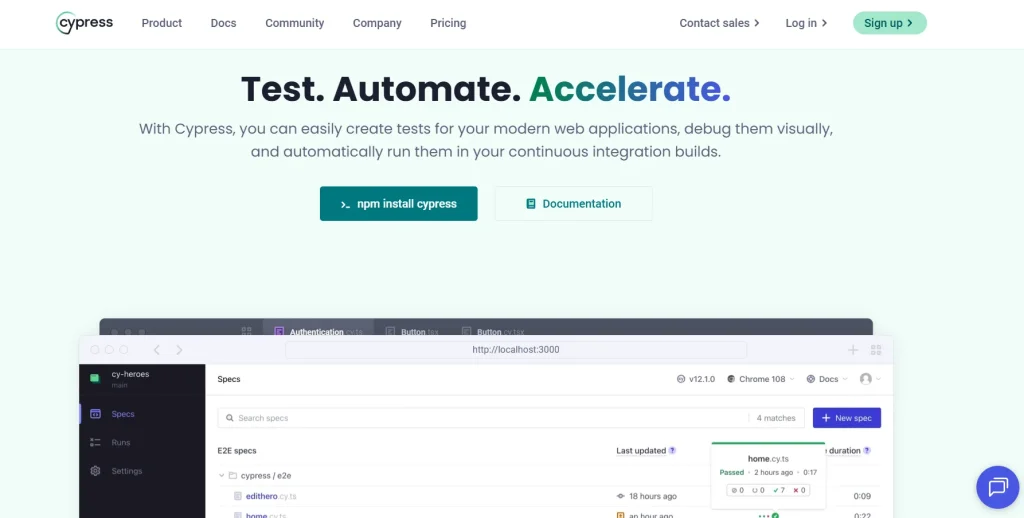Click the folder icon beside cypress / e2e

coord(232,476)
